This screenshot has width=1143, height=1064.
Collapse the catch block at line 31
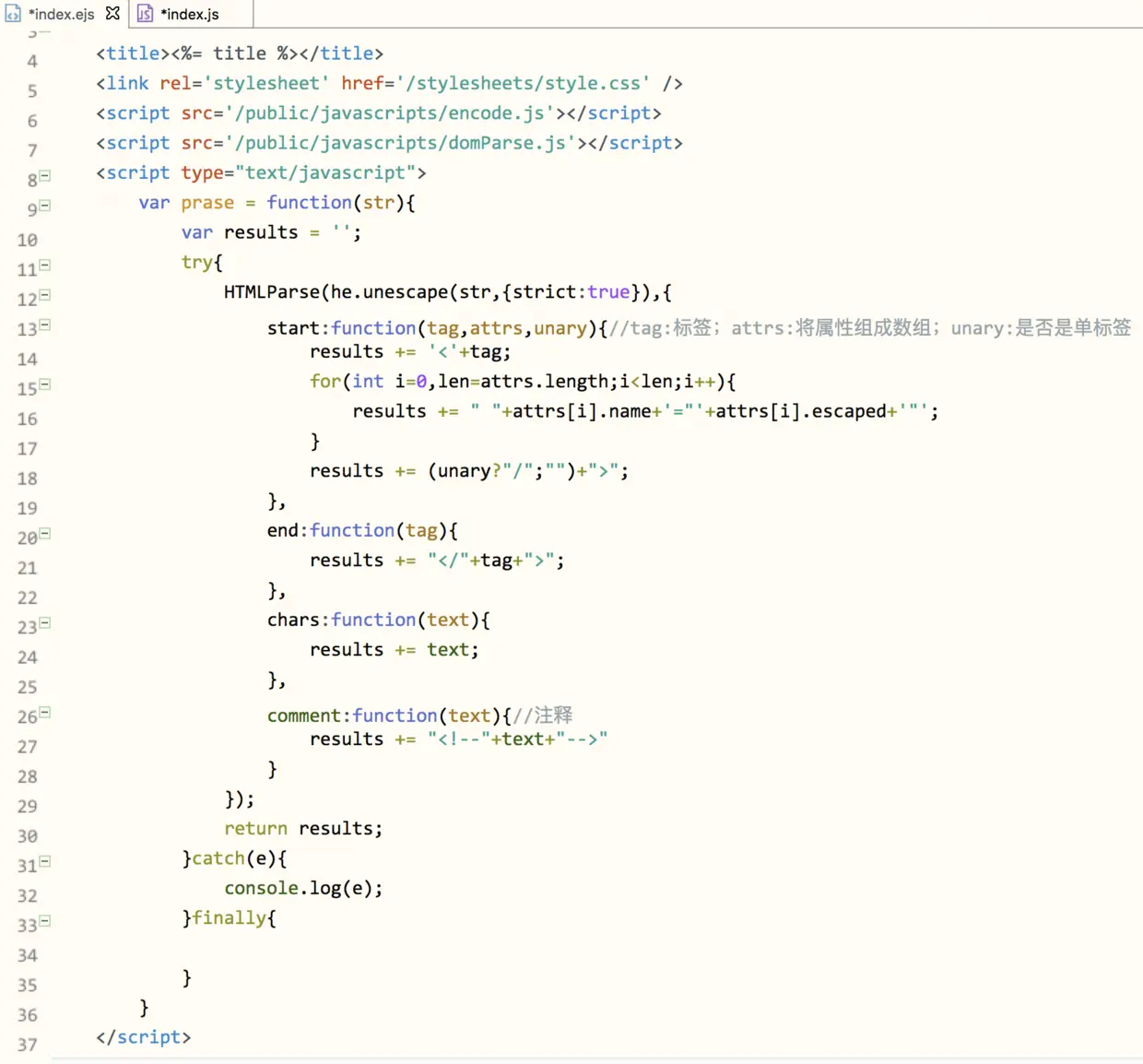click(x=45, y=861)
